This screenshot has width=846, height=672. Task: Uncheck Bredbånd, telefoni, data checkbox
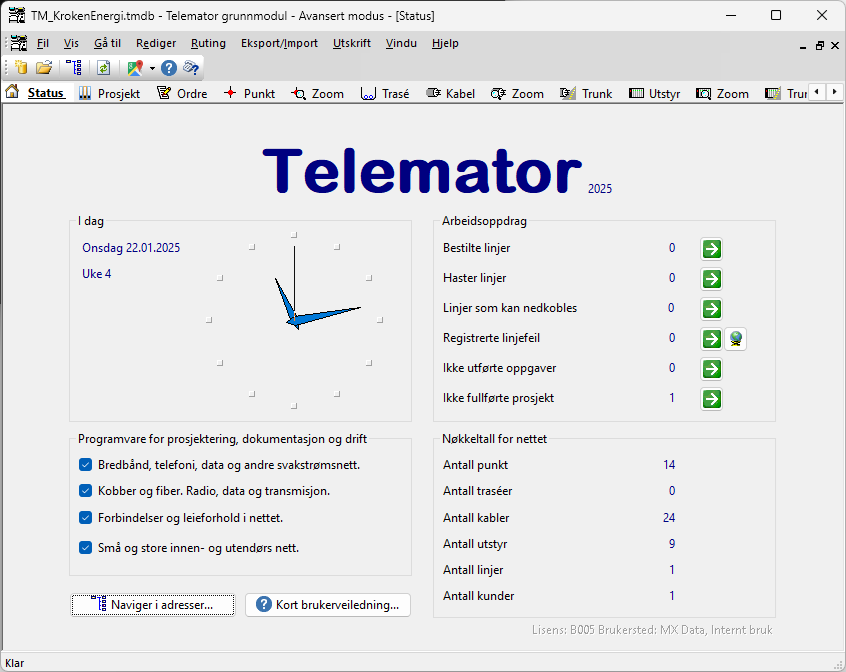[85, 465]
